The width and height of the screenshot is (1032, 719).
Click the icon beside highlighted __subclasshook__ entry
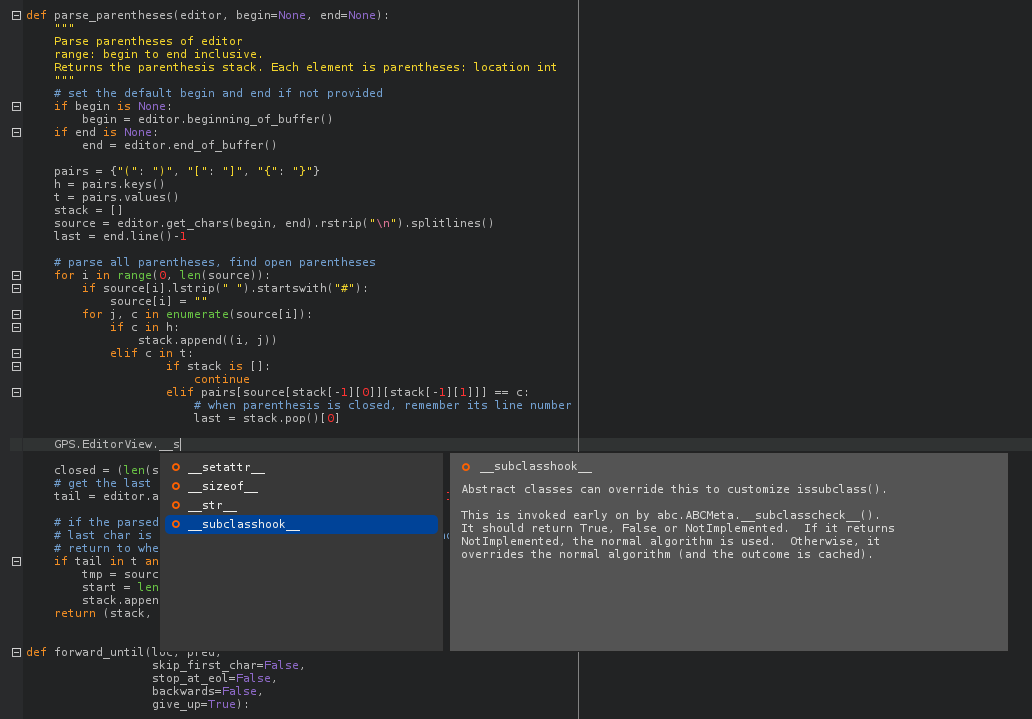click(x=176, y=524)
